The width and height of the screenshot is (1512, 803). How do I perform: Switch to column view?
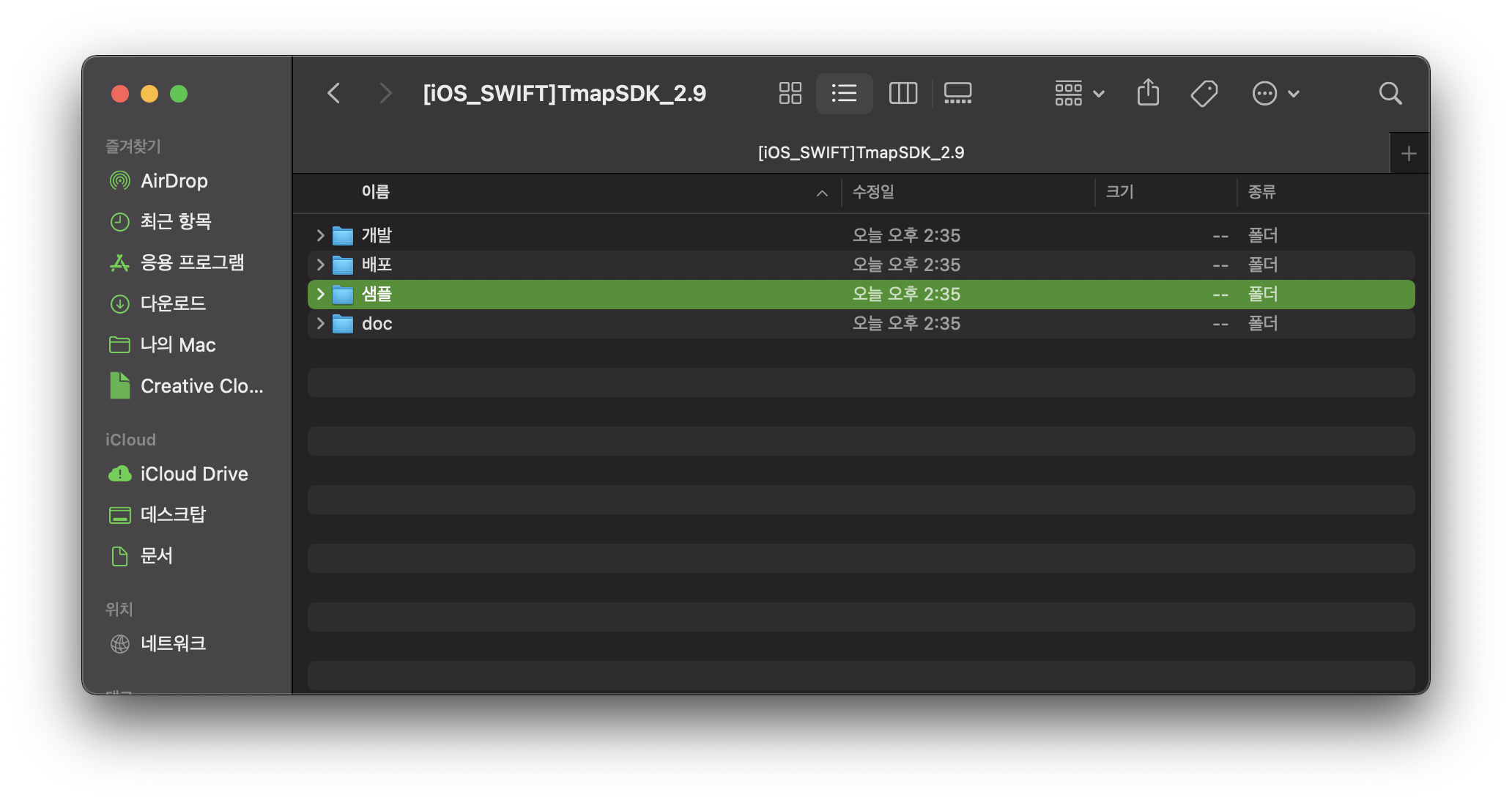click(903, 93)
